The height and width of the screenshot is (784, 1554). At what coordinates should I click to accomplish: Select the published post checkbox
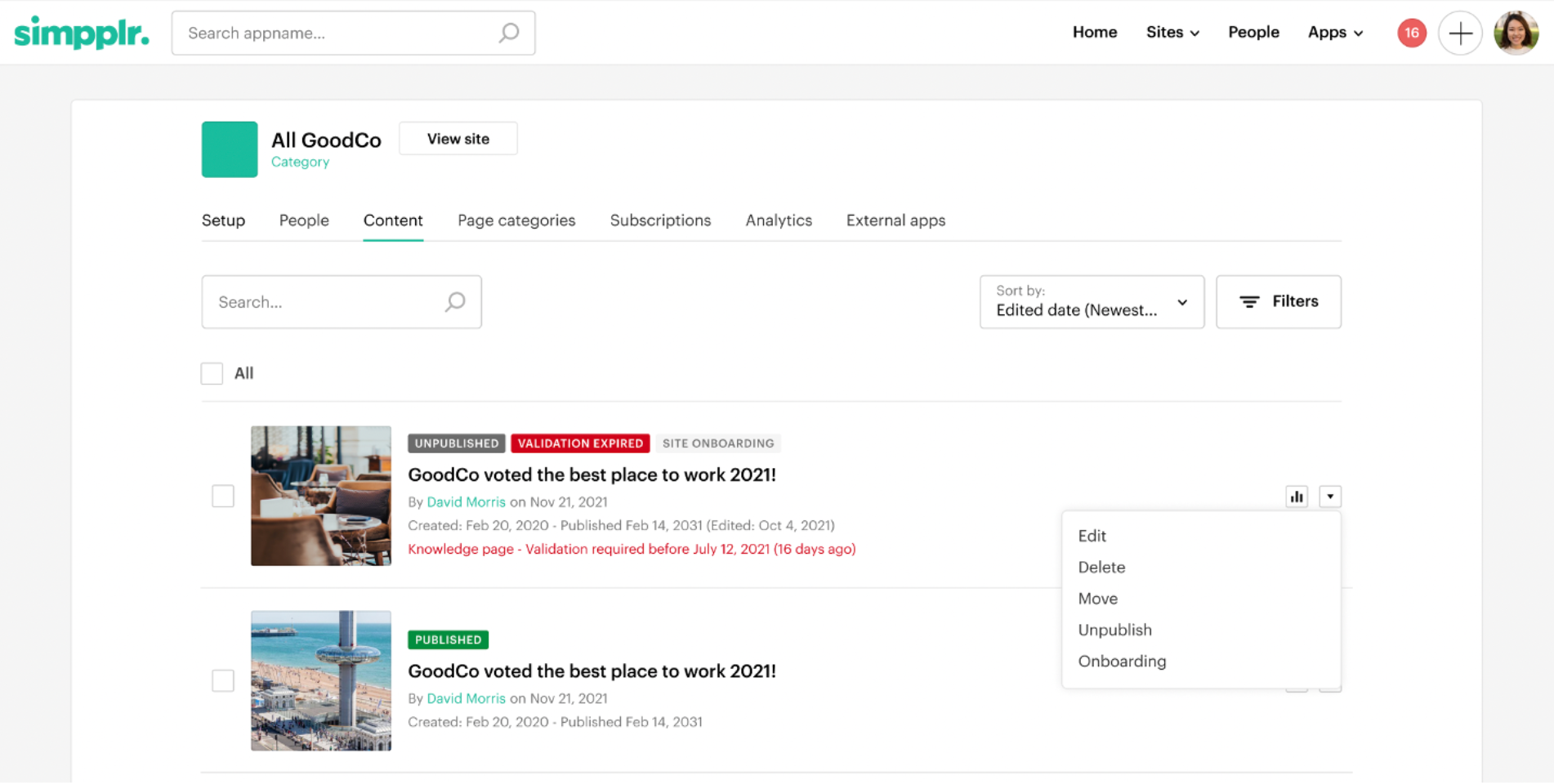[223, 680]
